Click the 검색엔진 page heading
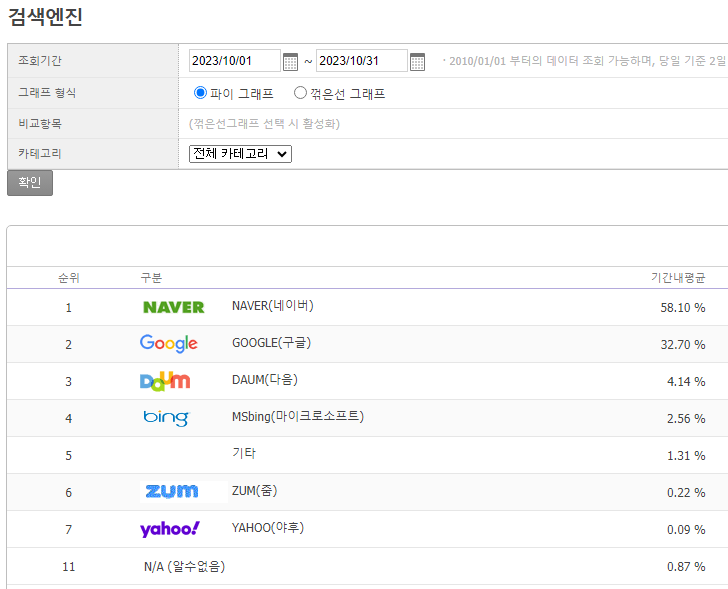728x589 pixels. (x=45, y=17)
